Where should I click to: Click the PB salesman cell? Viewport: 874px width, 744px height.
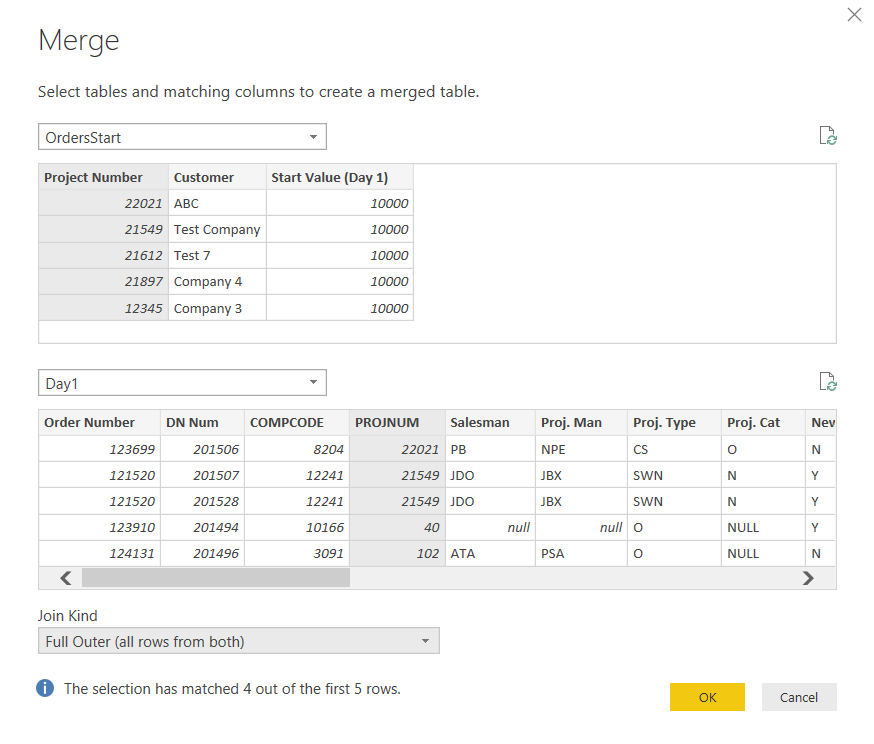(x=491, y=449)
